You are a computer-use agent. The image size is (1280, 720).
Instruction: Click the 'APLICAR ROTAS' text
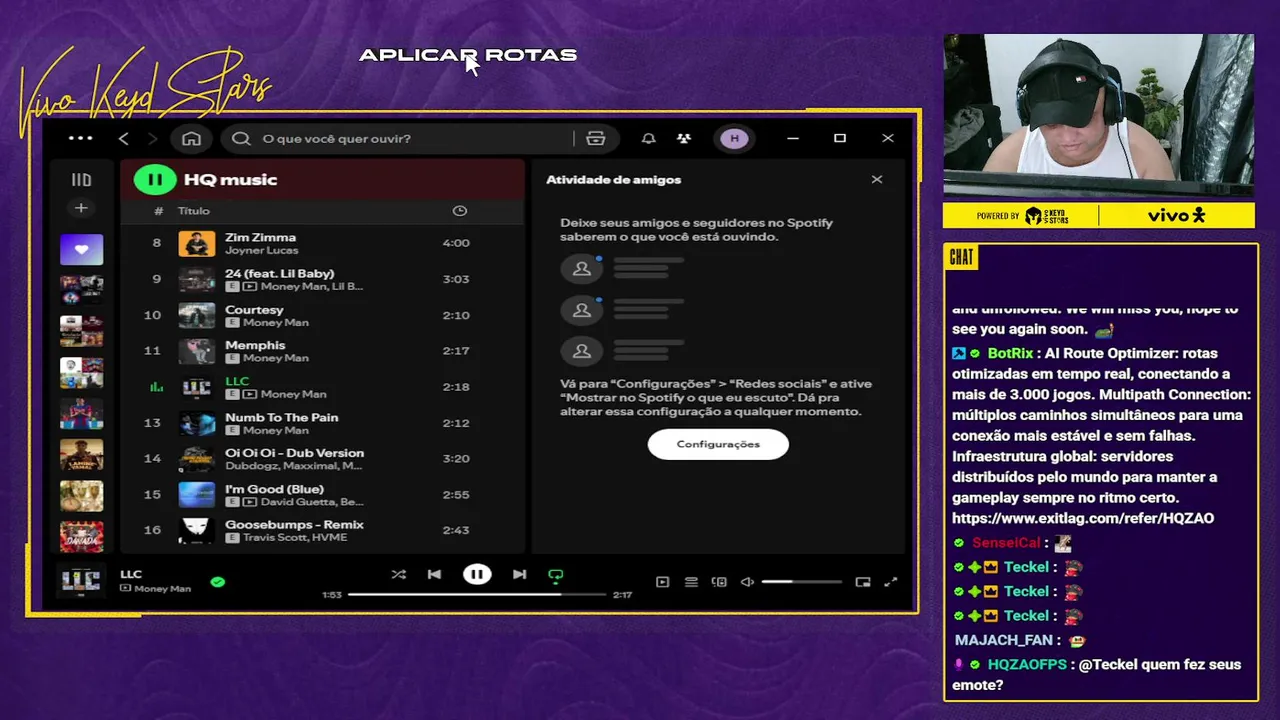[468, 55]
